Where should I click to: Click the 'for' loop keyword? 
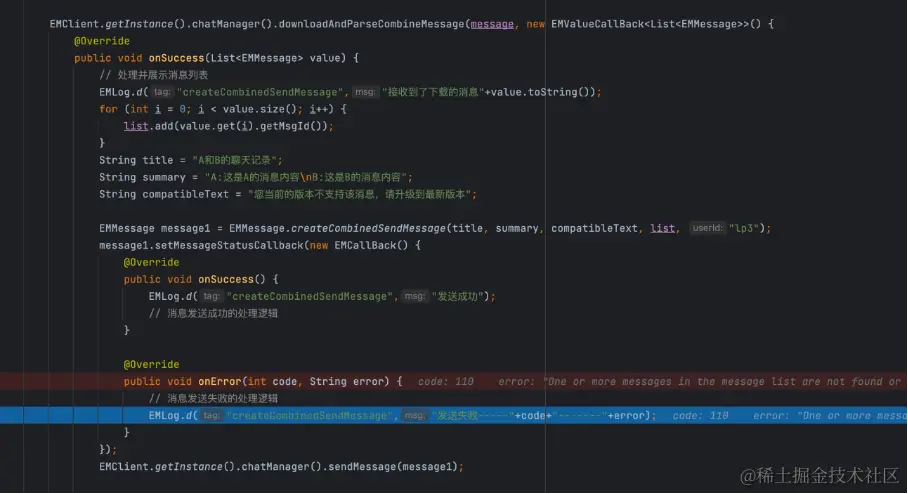[x=108, y=109]
